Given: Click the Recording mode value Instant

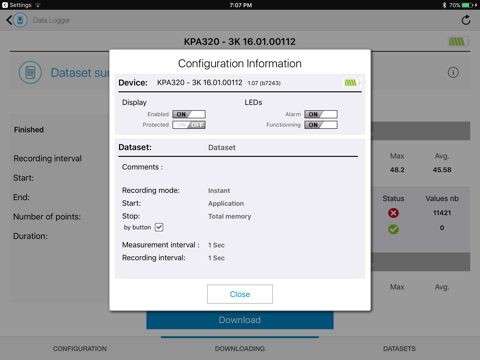Looking at the screenshot, I should [x=219, y=191].
